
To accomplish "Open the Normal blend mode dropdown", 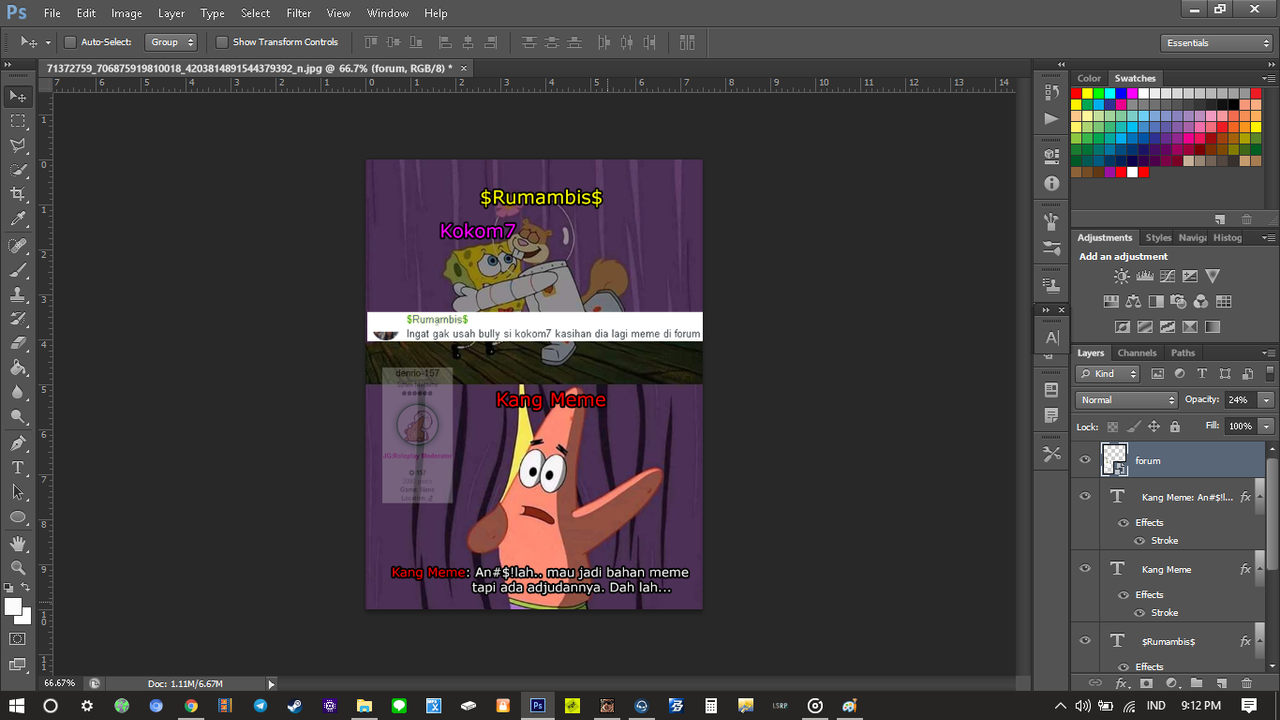I will (x=1128, y=400).
